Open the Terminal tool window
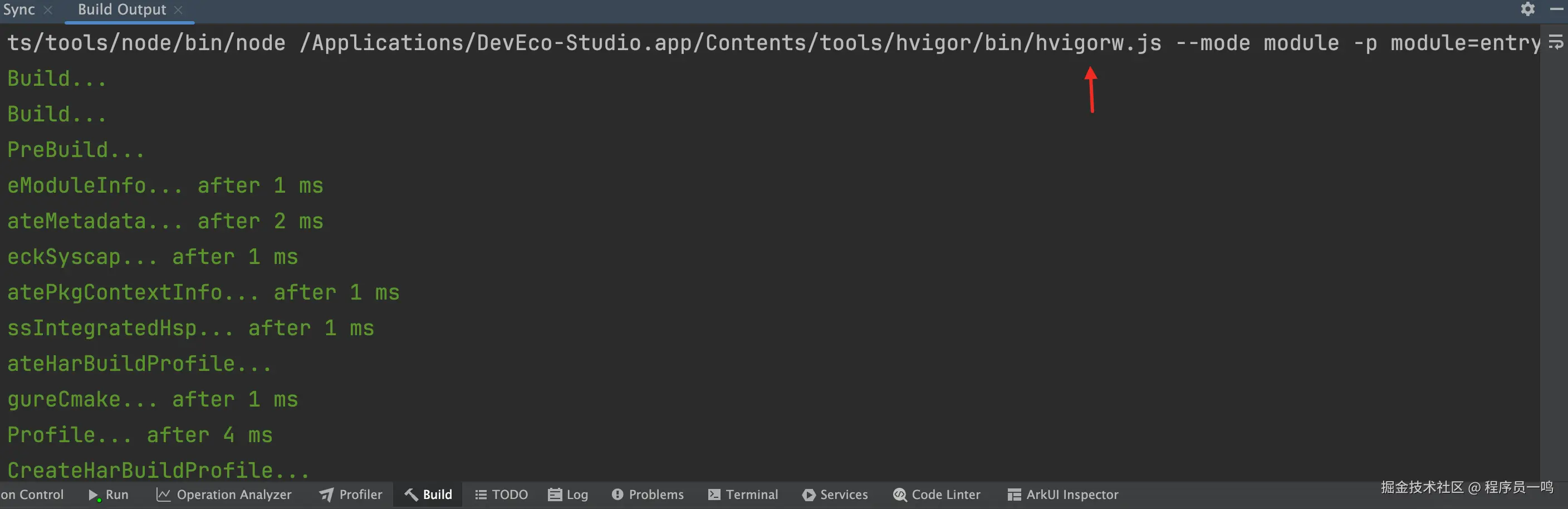 [743, 495]
